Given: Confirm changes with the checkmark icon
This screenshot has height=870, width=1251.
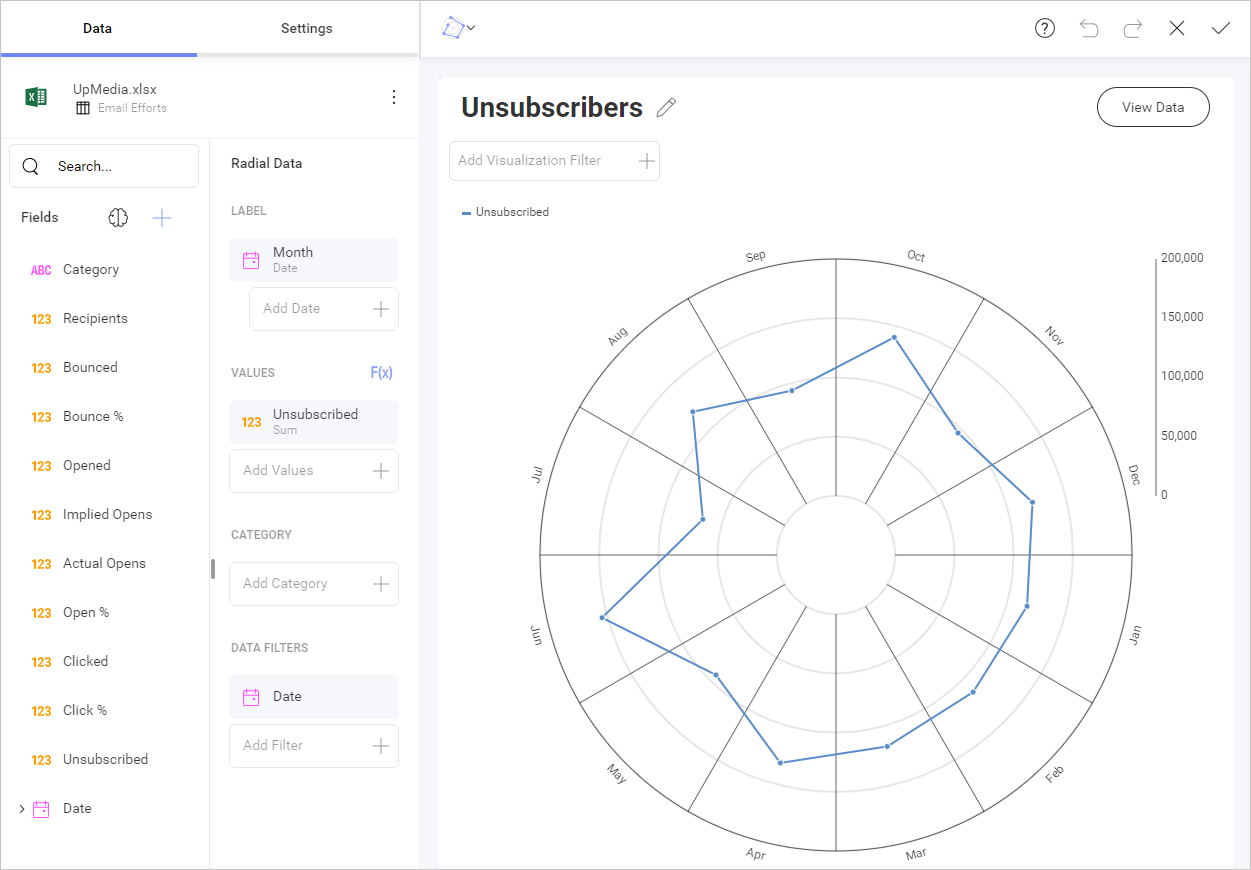Looking at the screenshot, I should 1221,28.
